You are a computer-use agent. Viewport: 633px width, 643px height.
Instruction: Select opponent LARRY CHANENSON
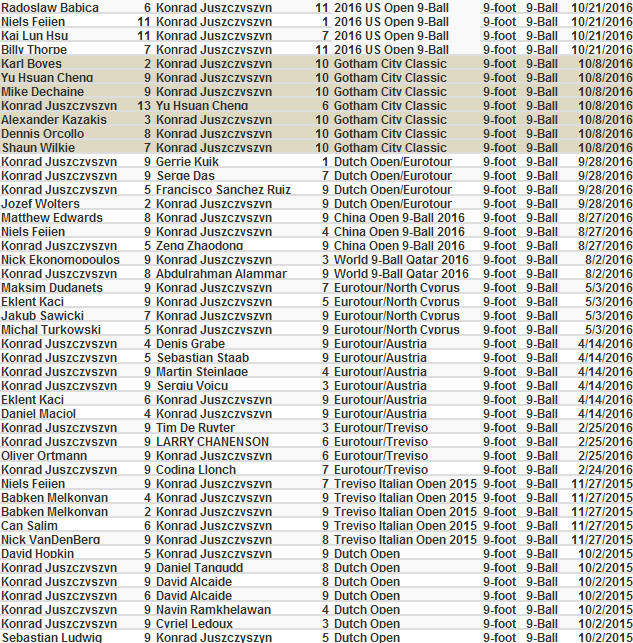tap(212, 441)
